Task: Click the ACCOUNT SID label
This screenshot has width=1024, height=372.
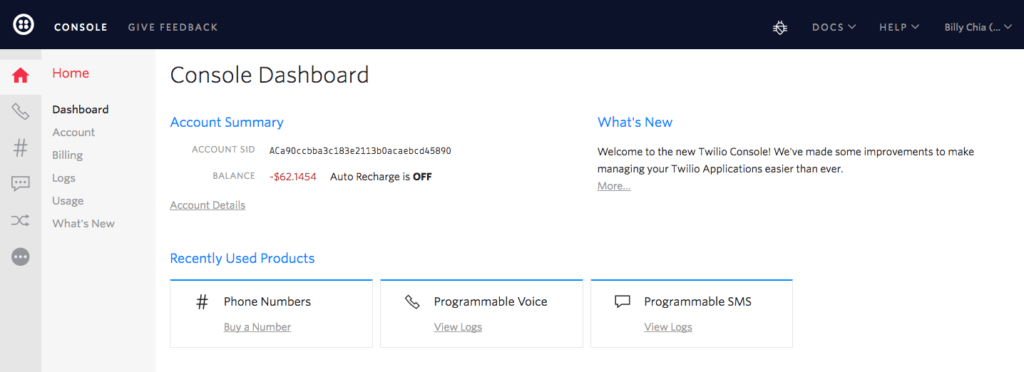Action: 223,150
